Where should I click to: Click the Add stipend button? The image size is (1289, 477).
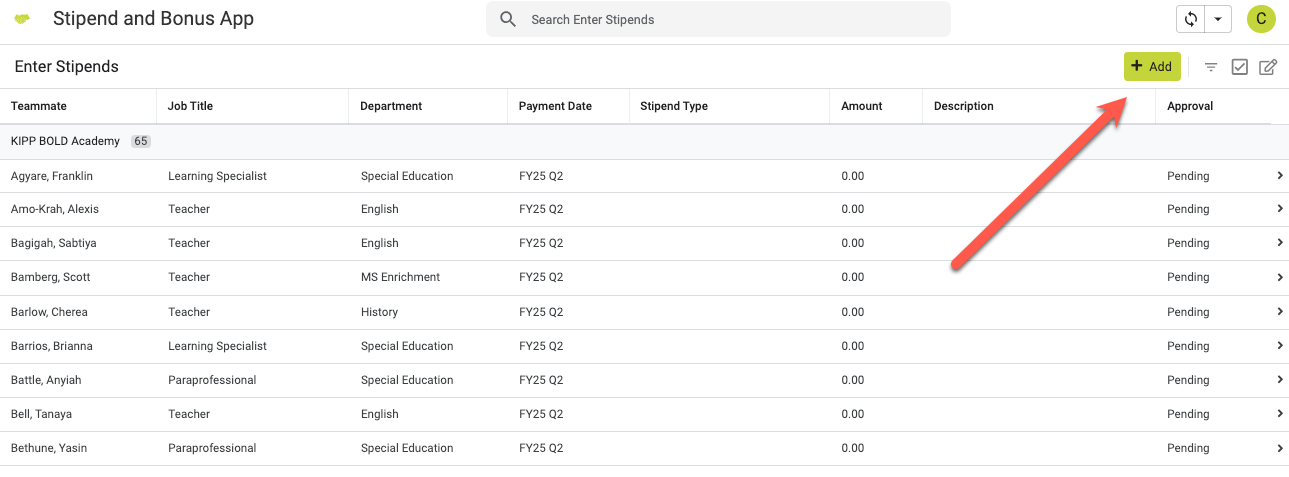pos(1152,66)
